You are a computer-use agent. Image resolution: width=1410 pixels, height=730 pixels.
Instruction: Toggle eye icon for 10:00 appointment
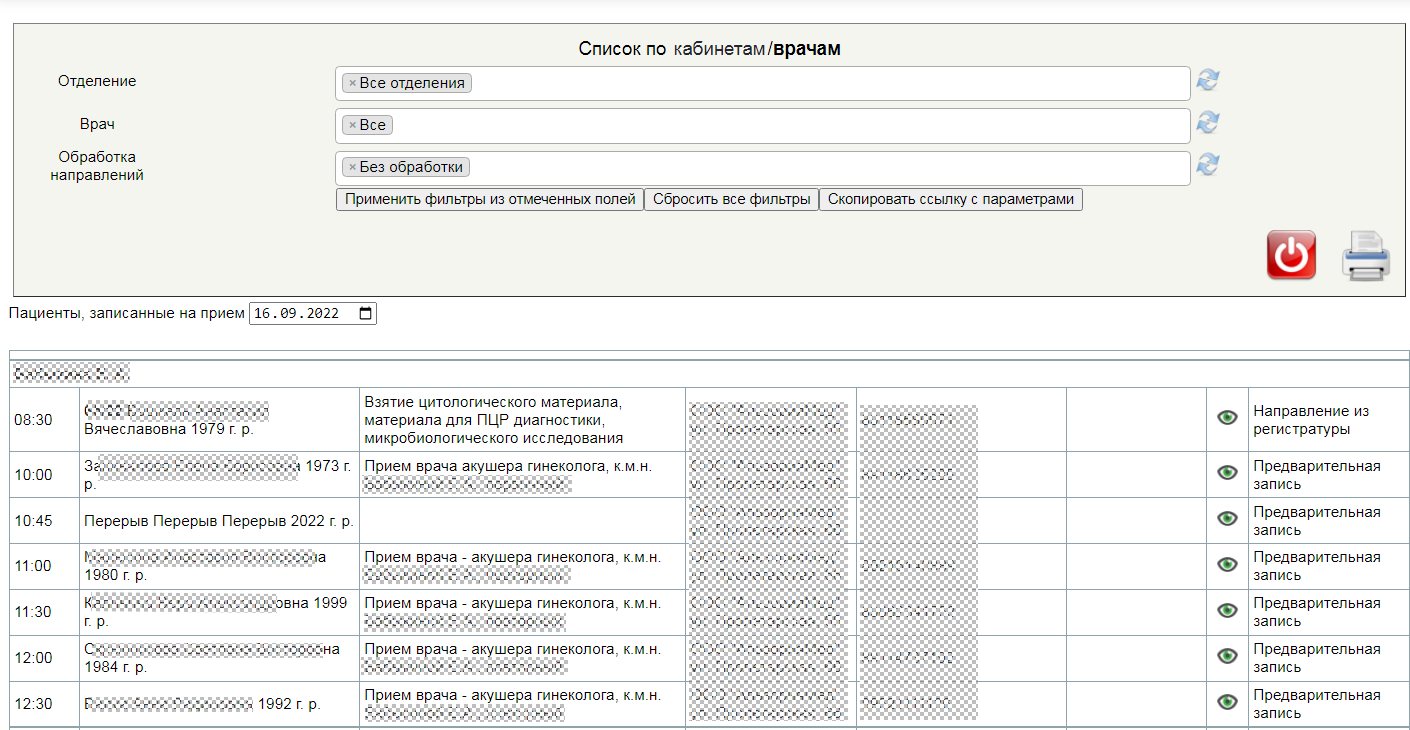click(x=1227, y=473)
